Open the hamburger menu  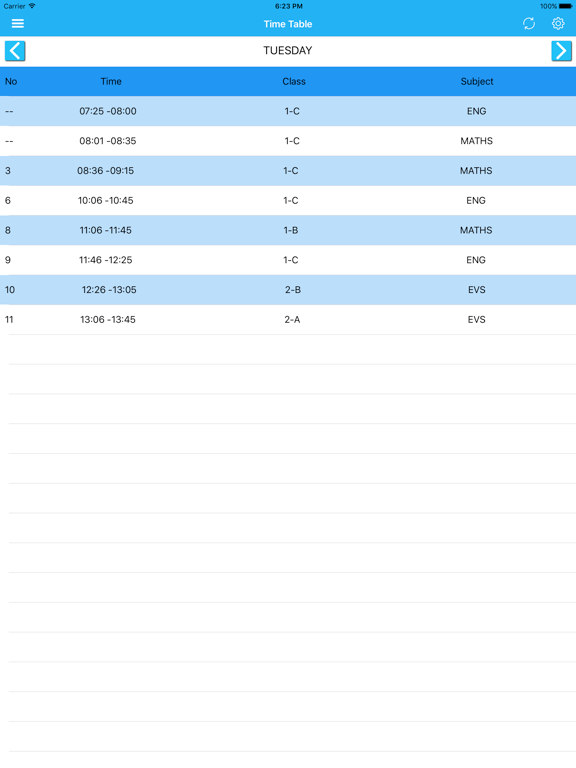[x=18, y=24]
